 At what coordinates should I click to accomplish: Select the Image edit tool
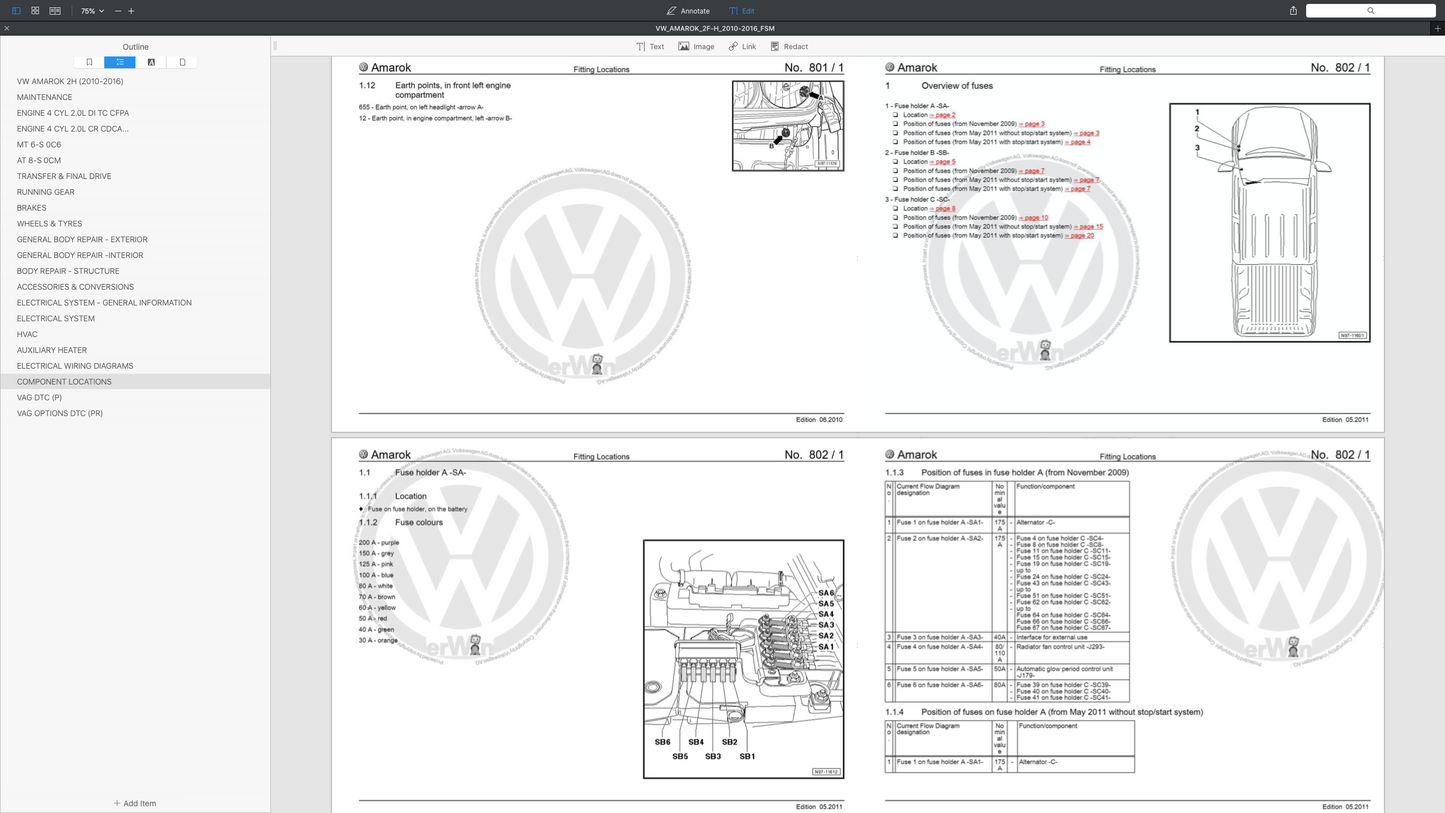coord(696,46)
